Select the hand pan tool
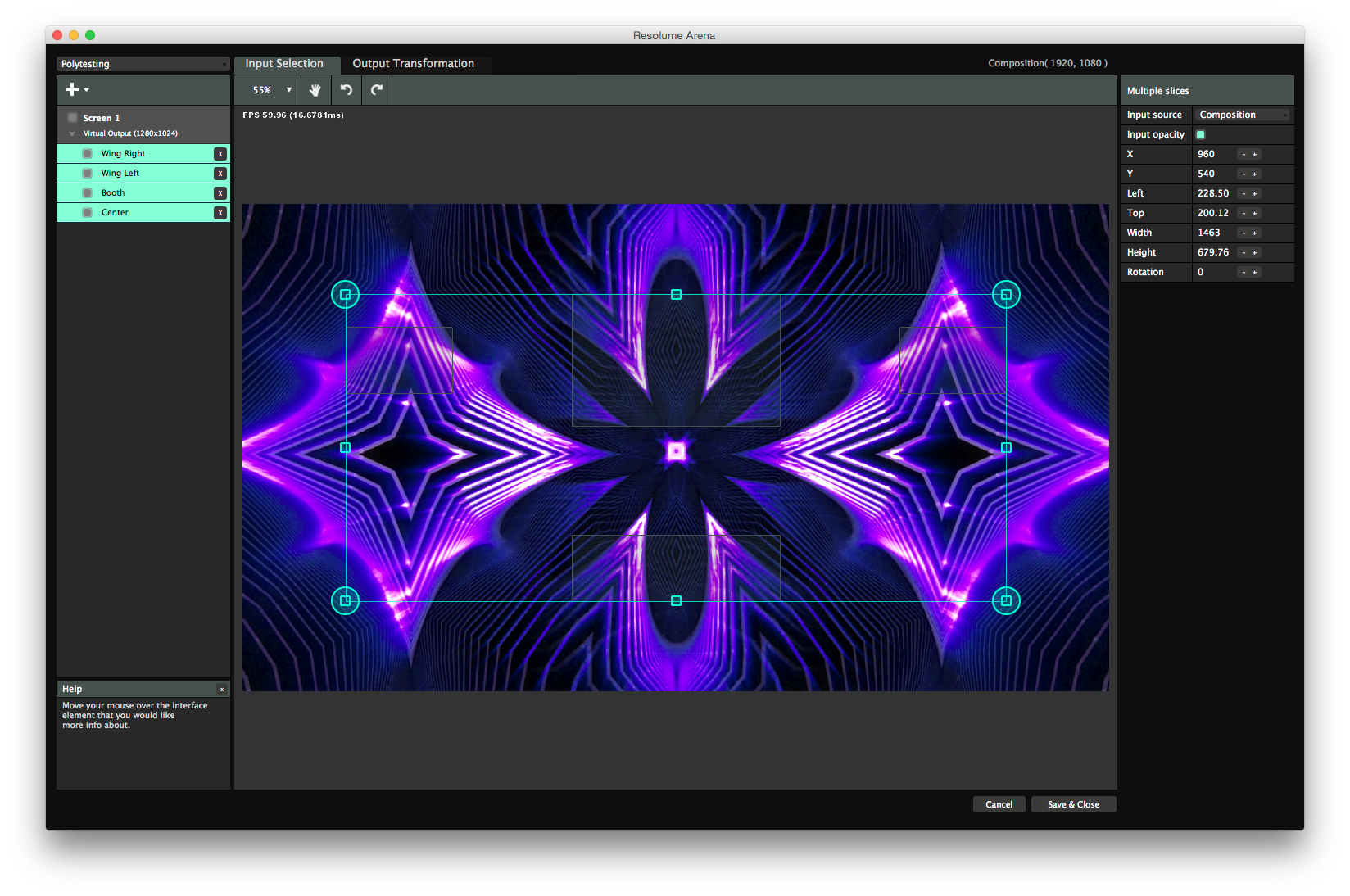 [x=315, y=90]
